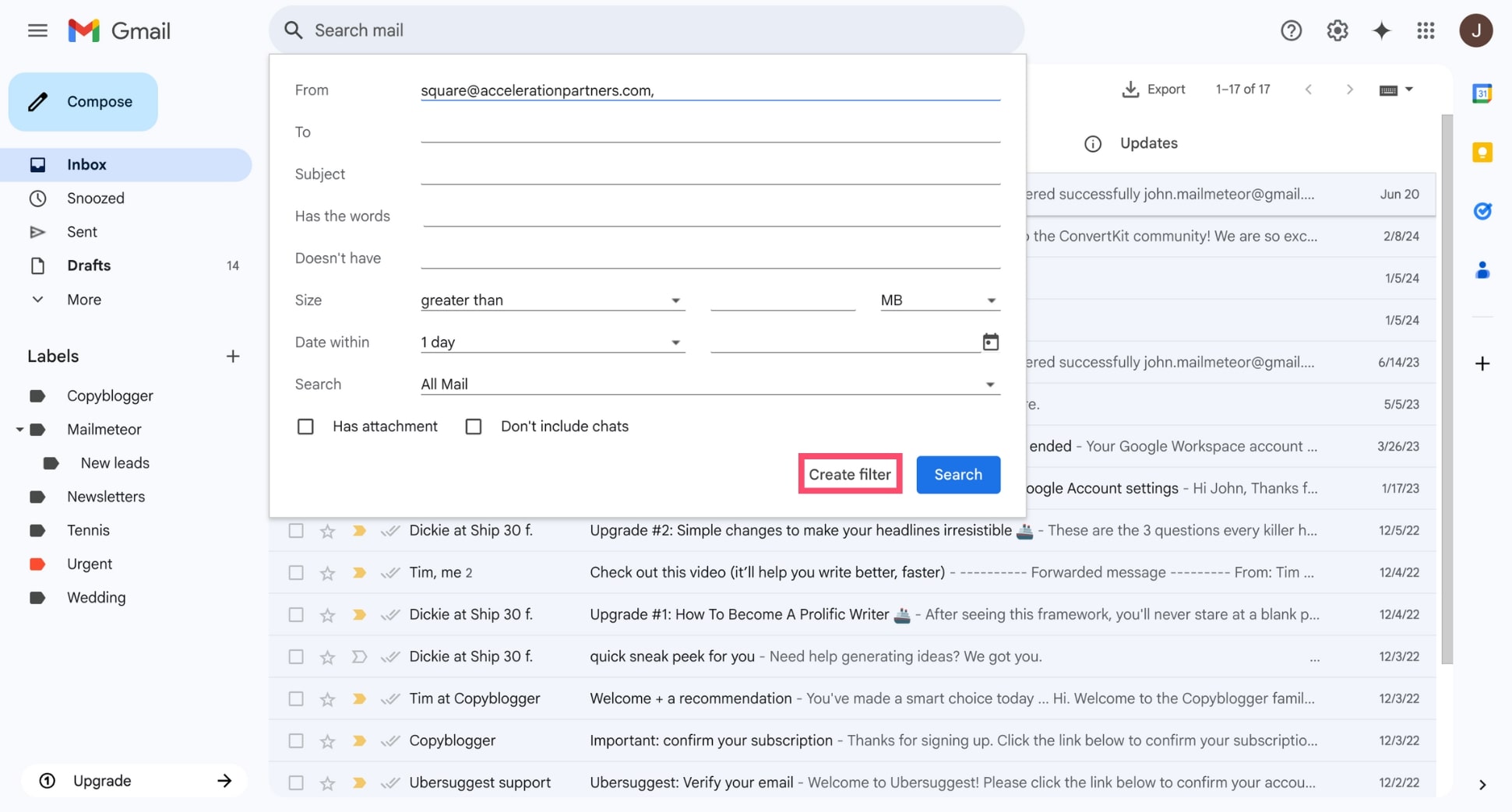Click the Upgrade button in sidebar
Screen dimensions: 1512x812
(134, 781)
